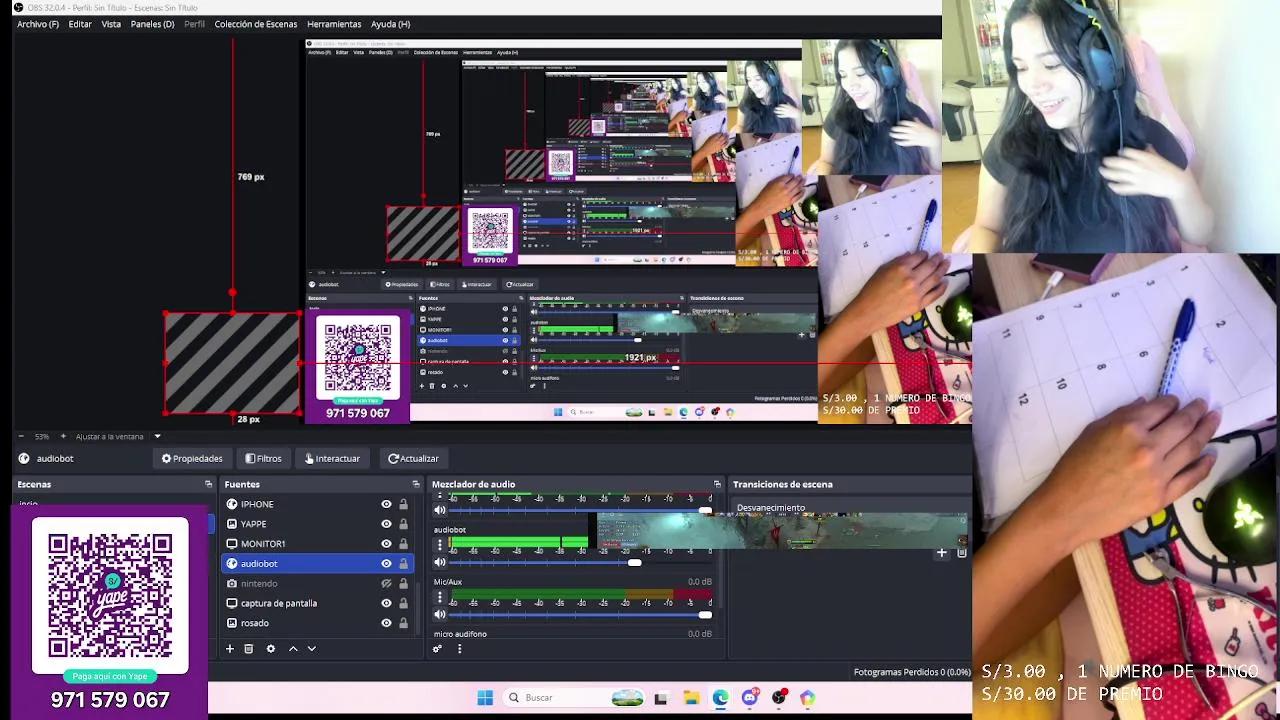Select the Yape QR image in preview
The height and width of the screenshot is (720, 1280).
(x=358, y=368)
